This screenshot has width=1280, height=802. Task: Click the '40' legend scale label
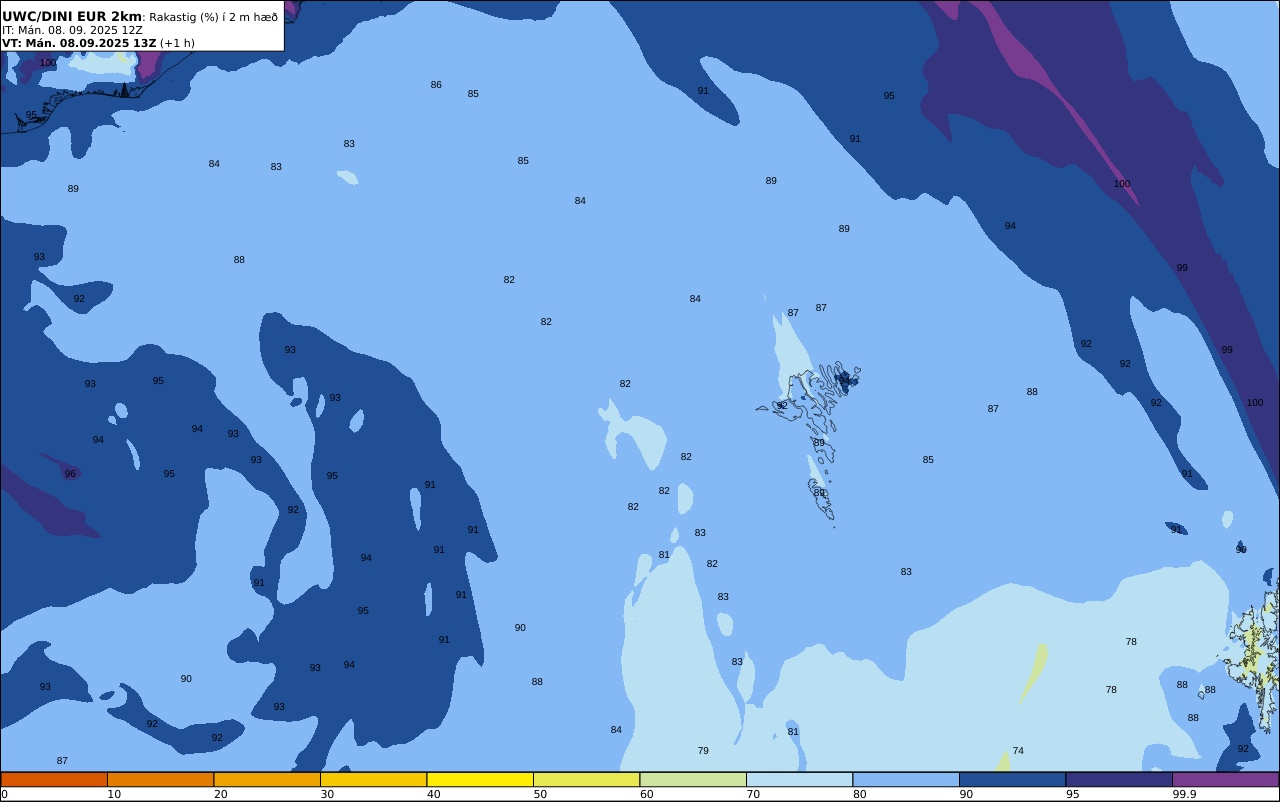[434, 794]
